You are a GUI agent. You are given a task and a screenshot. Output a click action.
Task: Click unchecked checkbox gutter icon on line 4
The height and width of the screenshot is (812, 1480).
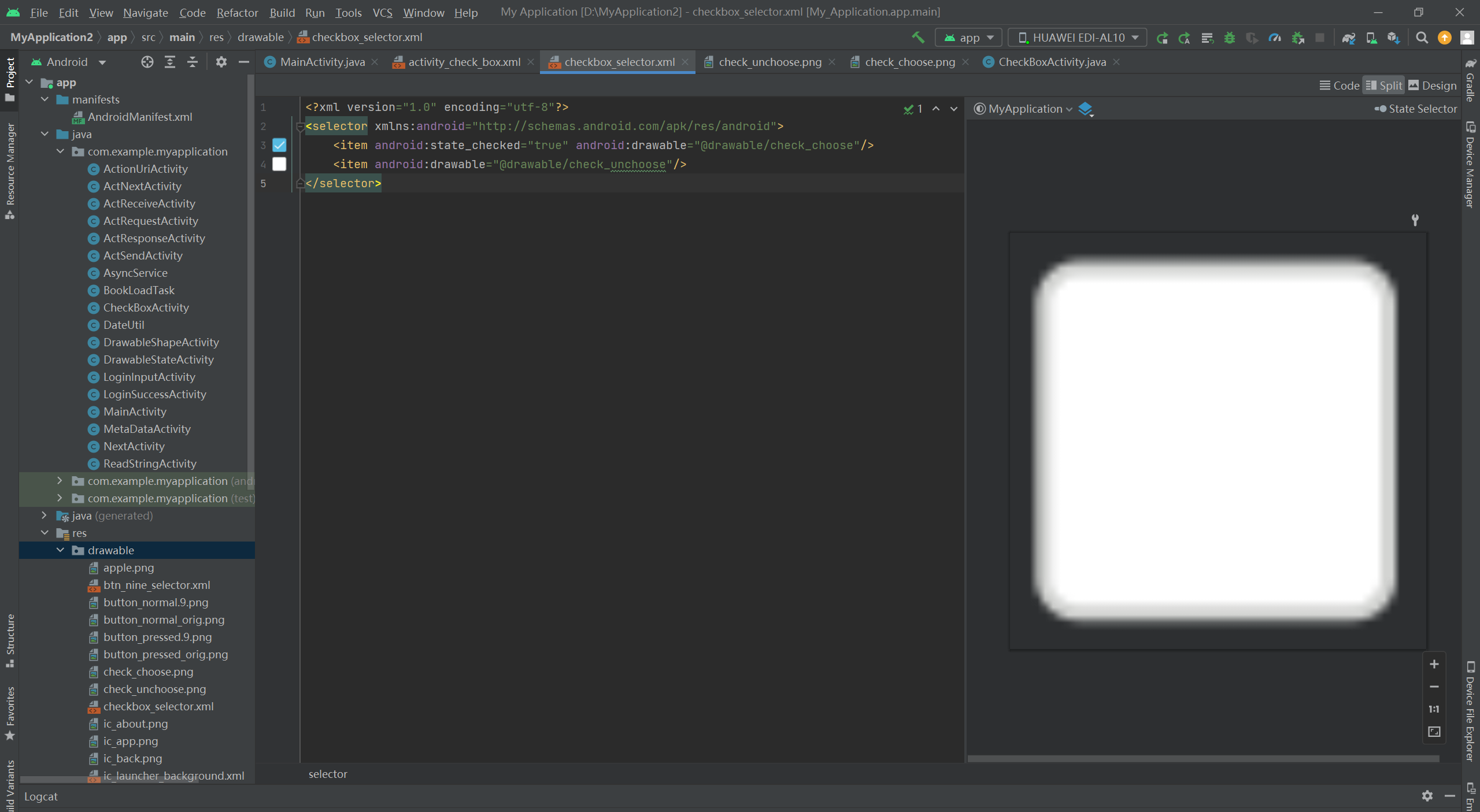click(x=279, y=164)
